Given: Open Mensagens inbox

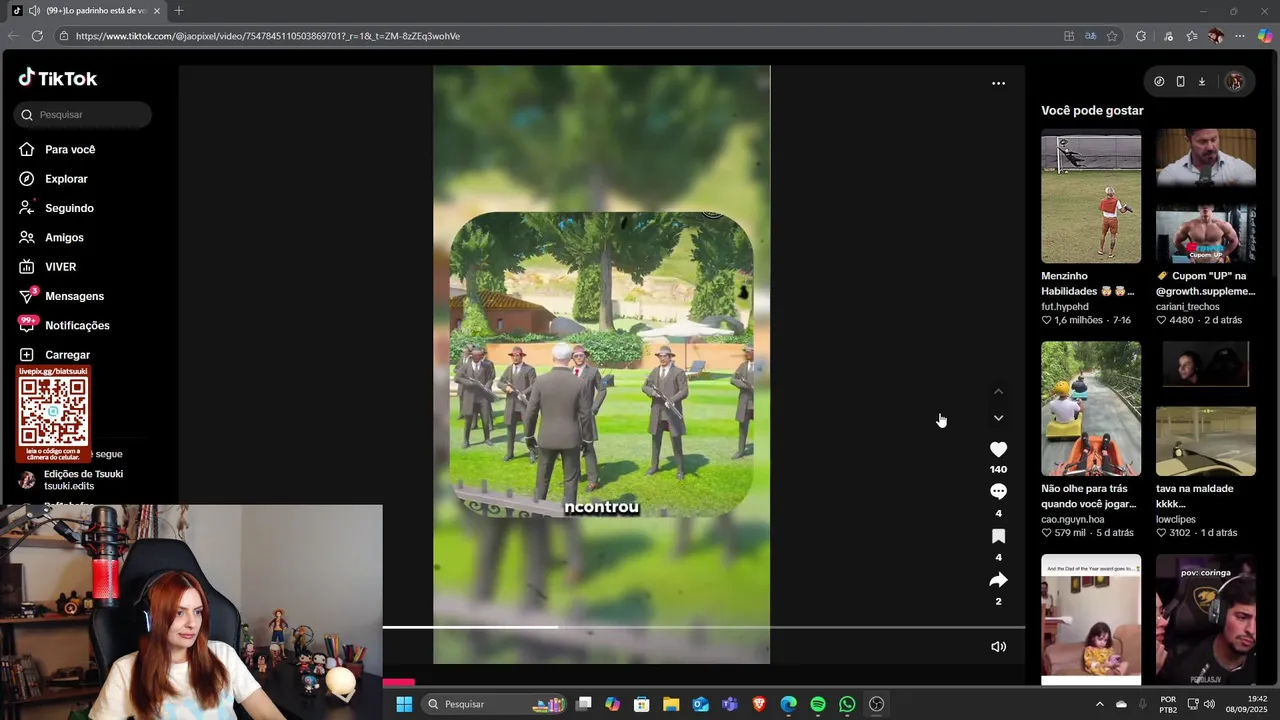Looking at the screenshot, I should (x=61, y=296).
